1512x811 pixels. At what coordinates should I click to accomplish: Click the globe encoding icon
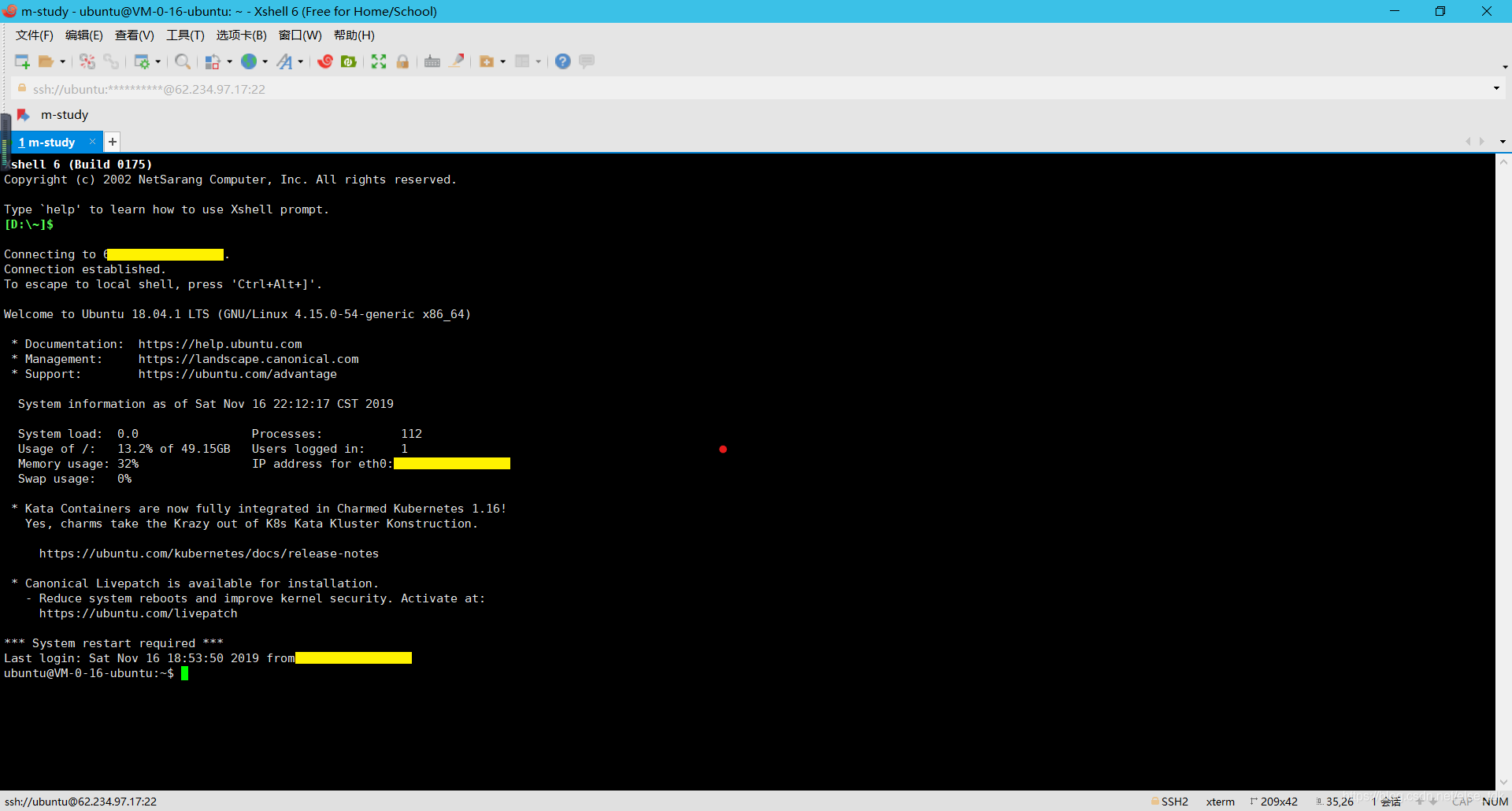pyautogui.click(x=249, y=61)
